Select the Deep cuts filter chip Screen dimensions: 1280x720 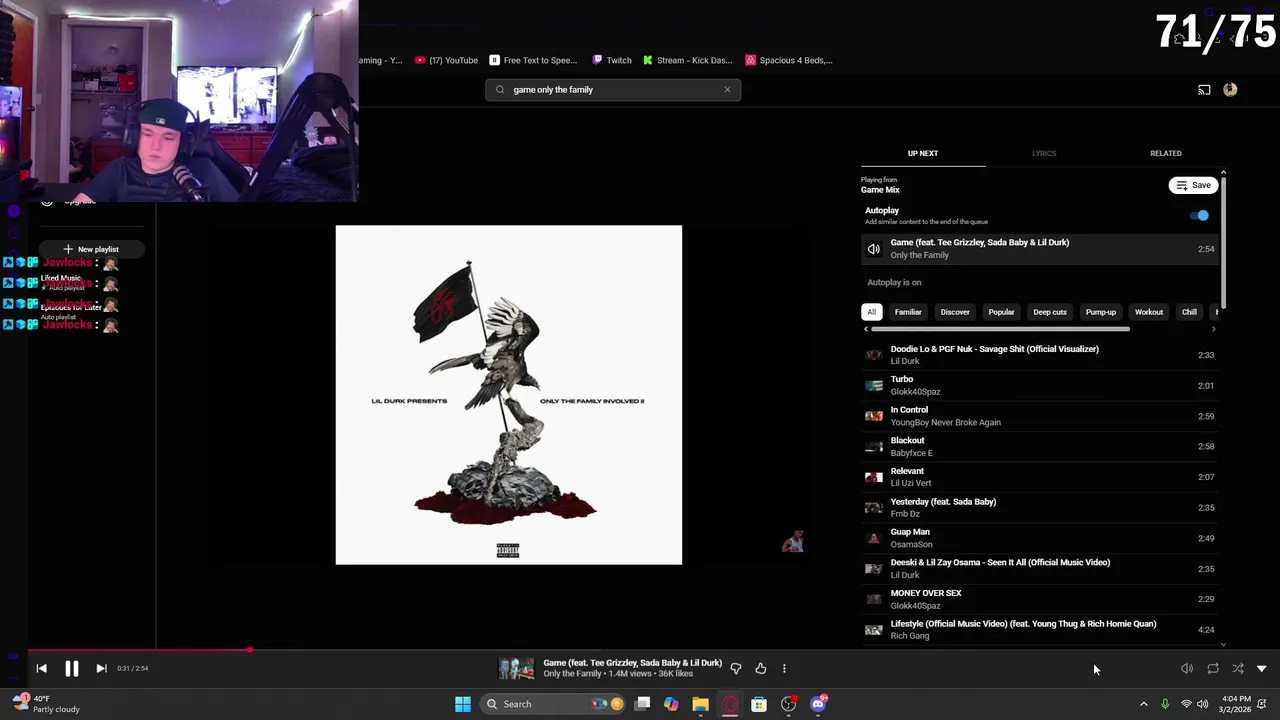(1050, 312)
